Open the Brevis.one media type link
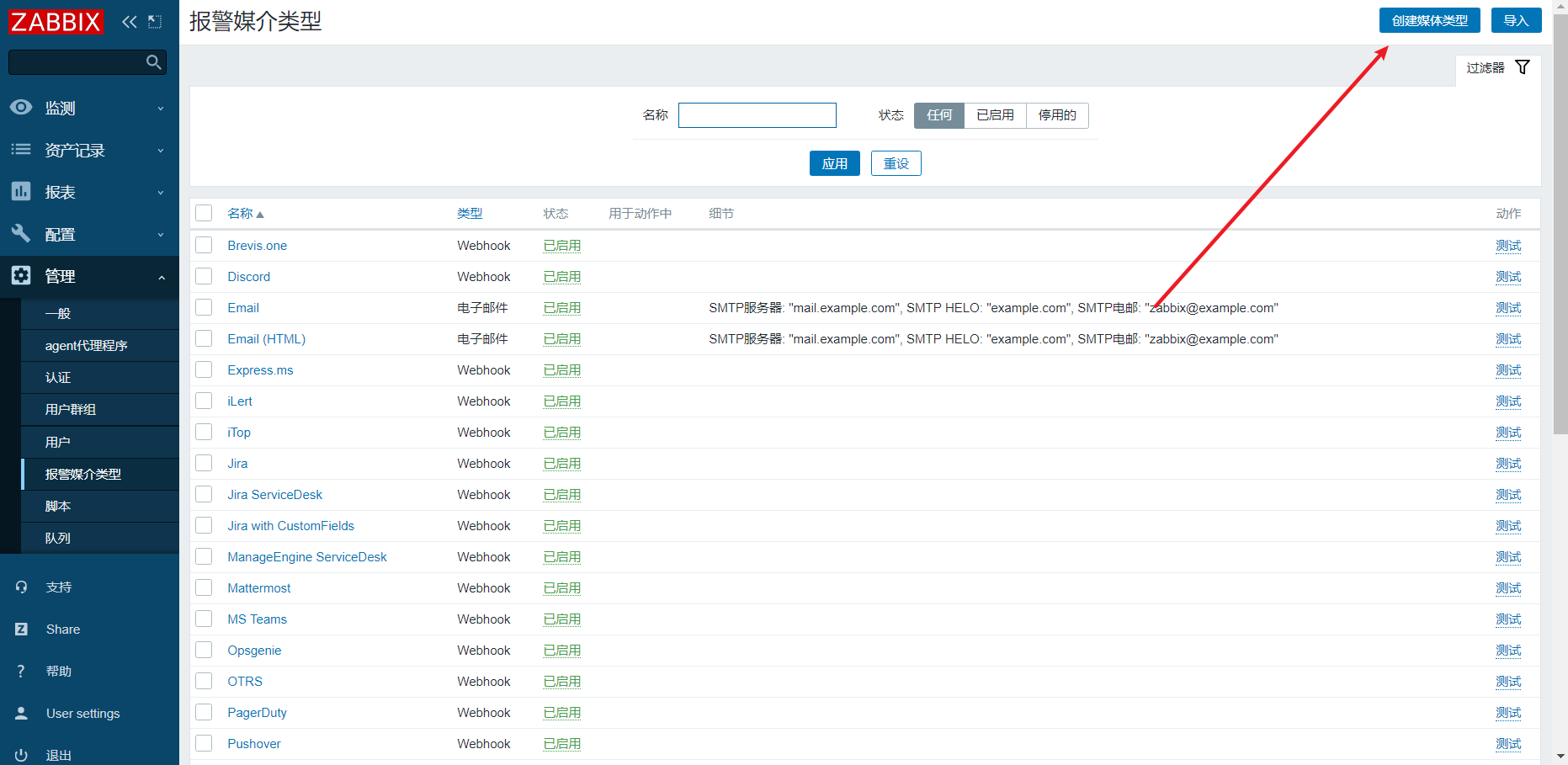This screenshot has height=765, width=1568. click(x=257, y=246)
